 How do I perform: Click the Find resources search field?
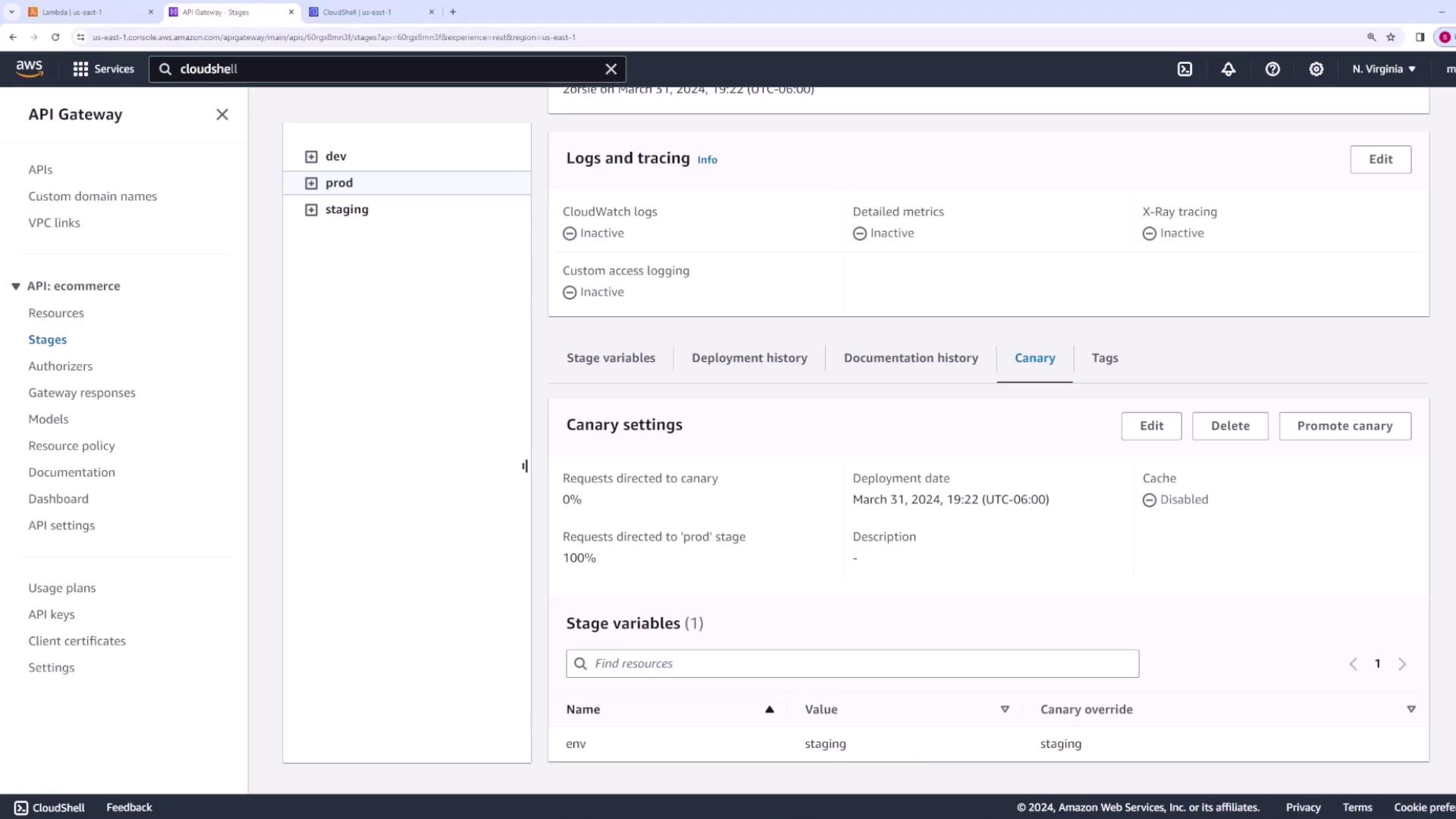[852, 664]
